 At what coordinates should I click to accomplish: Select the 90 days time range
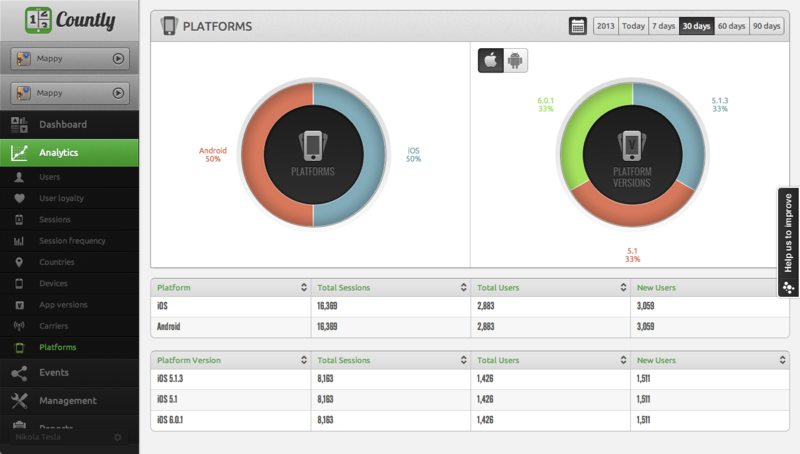(x=767, y=26)
